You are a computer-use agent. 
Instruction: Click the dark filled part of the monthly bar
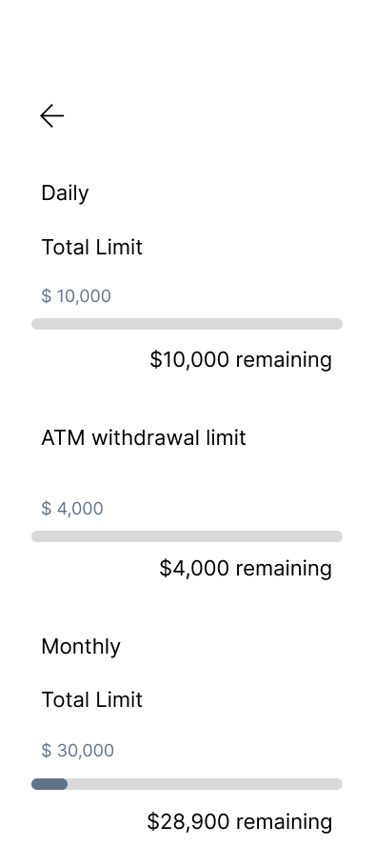coord(49,784)
